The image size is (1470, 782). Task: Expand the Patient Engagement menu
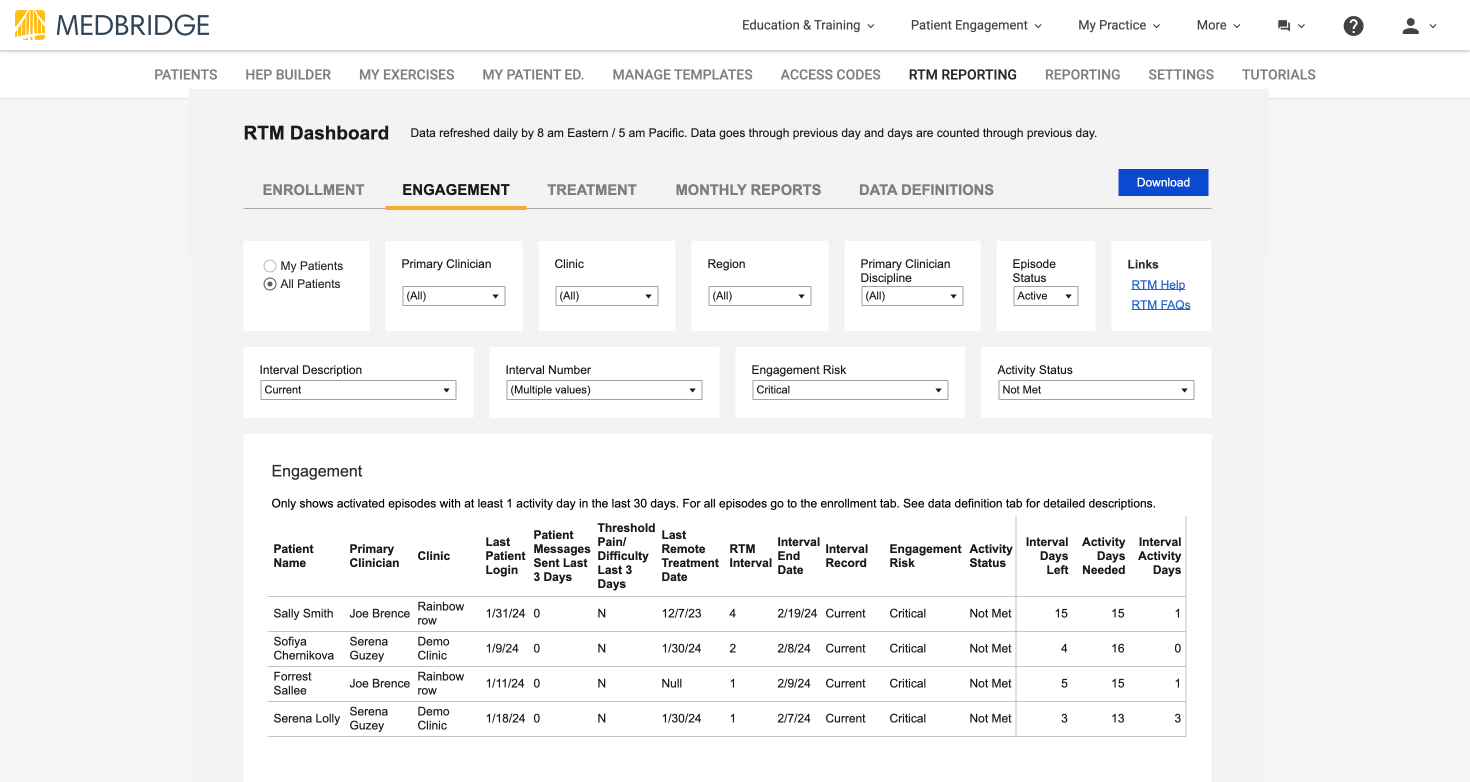[x=976, y=25]
